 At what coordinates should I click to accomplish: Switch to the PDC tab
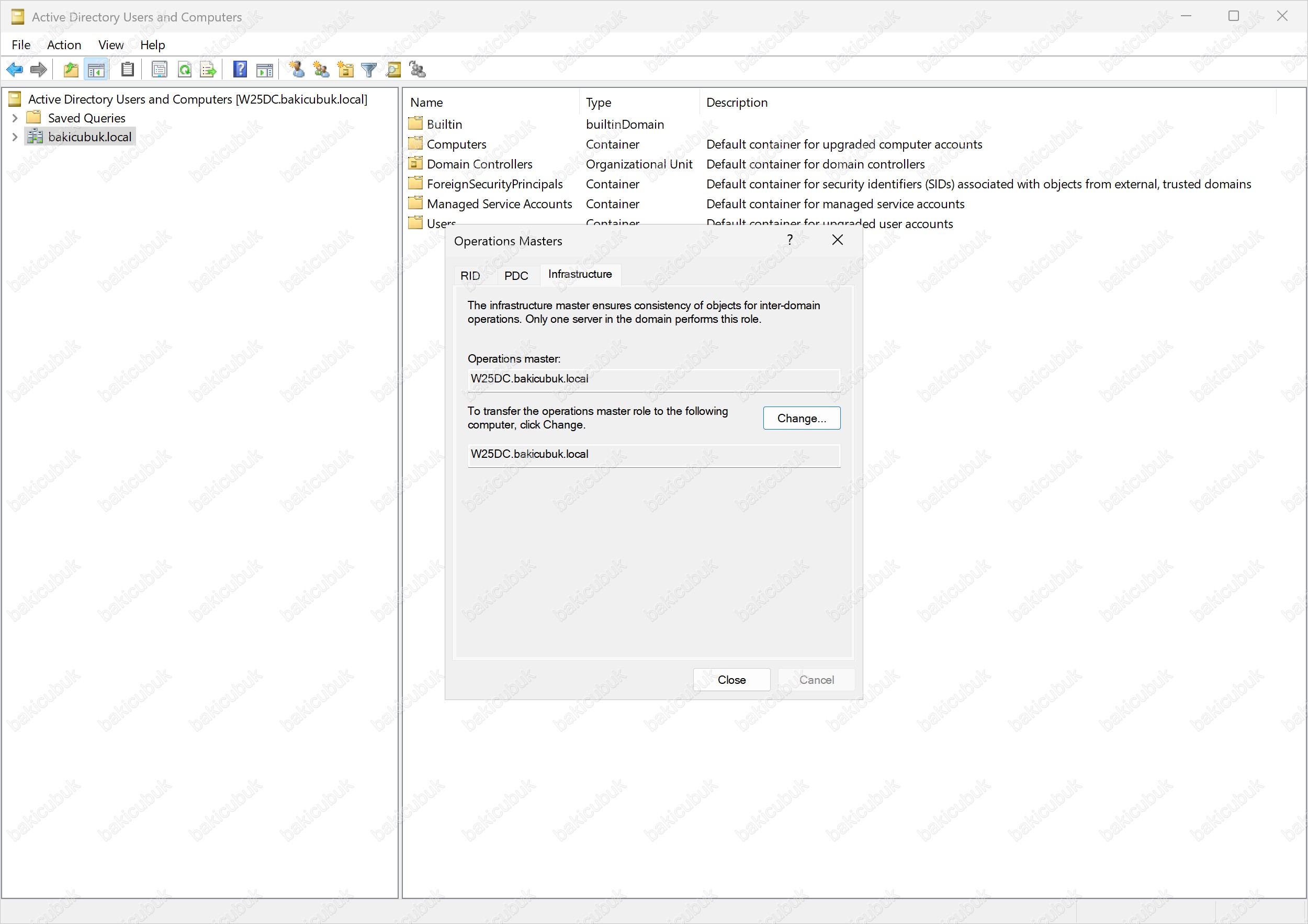[x=516, y=276]
